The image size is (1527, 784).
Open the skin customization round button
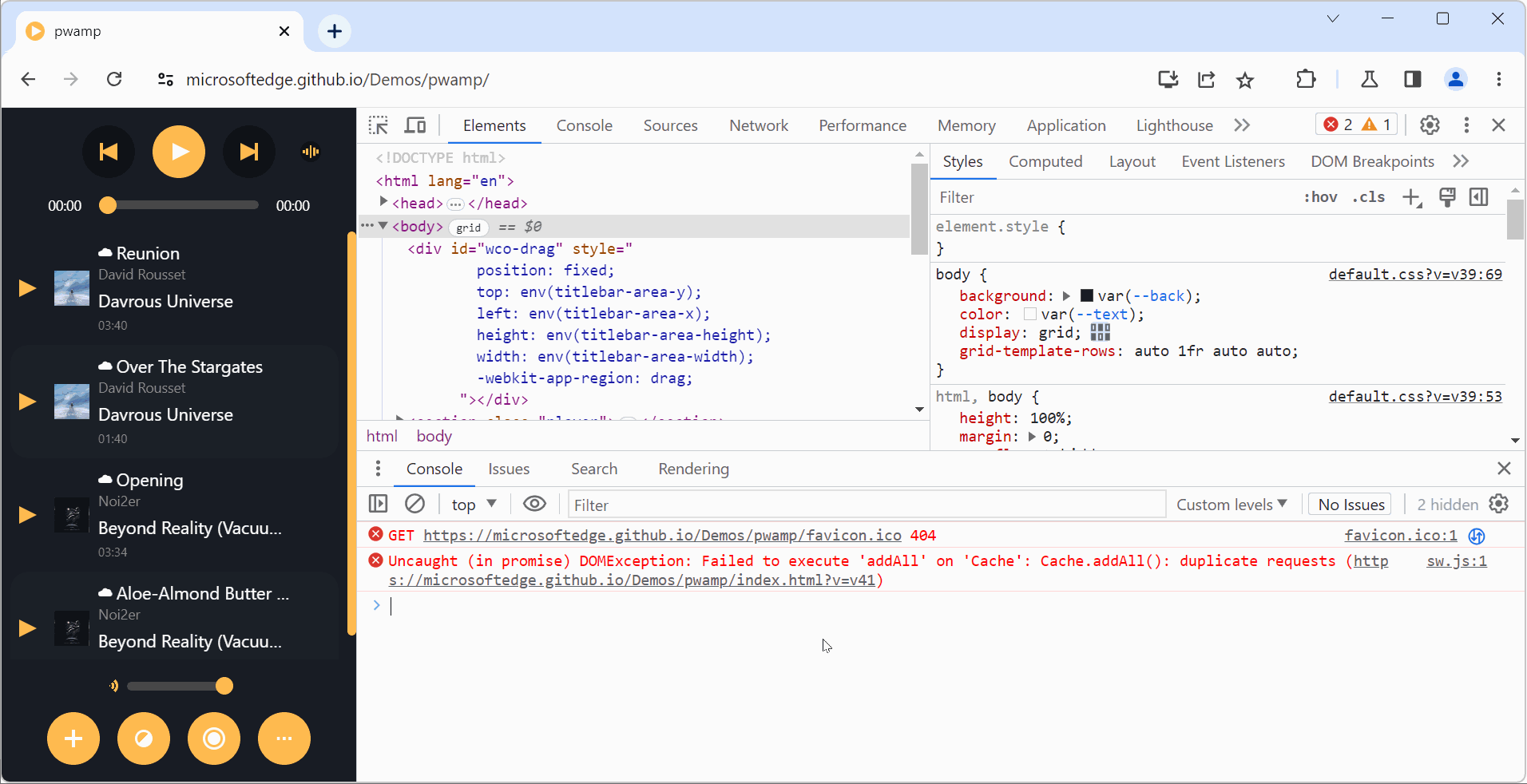pyautogui.click(x=144, y=738)
